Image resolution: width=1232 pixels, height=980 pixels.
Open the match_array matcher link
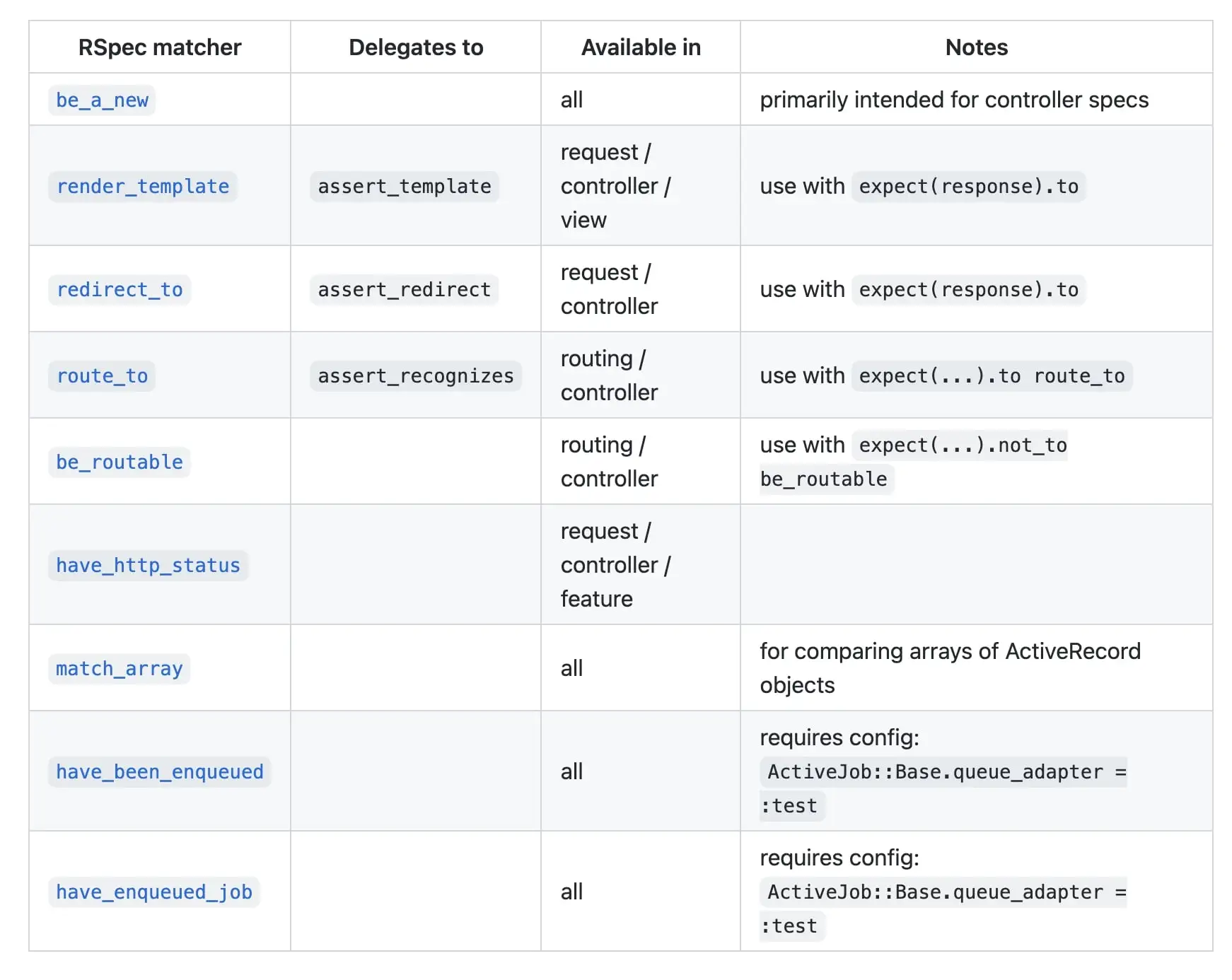click(x=119, y=669)
